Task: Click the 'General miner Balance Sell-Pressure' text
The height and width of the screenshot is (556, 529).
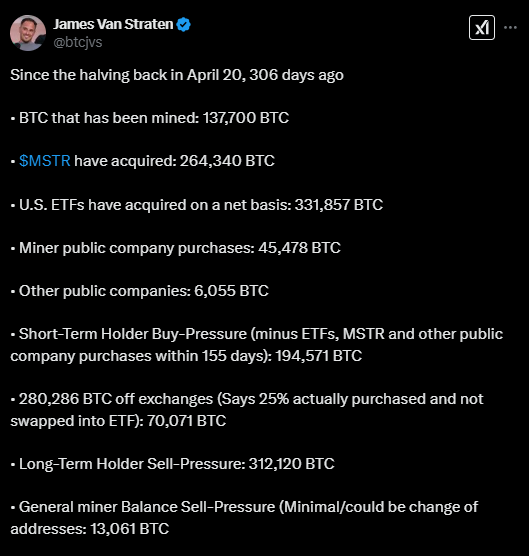Action: coord(147,507)
